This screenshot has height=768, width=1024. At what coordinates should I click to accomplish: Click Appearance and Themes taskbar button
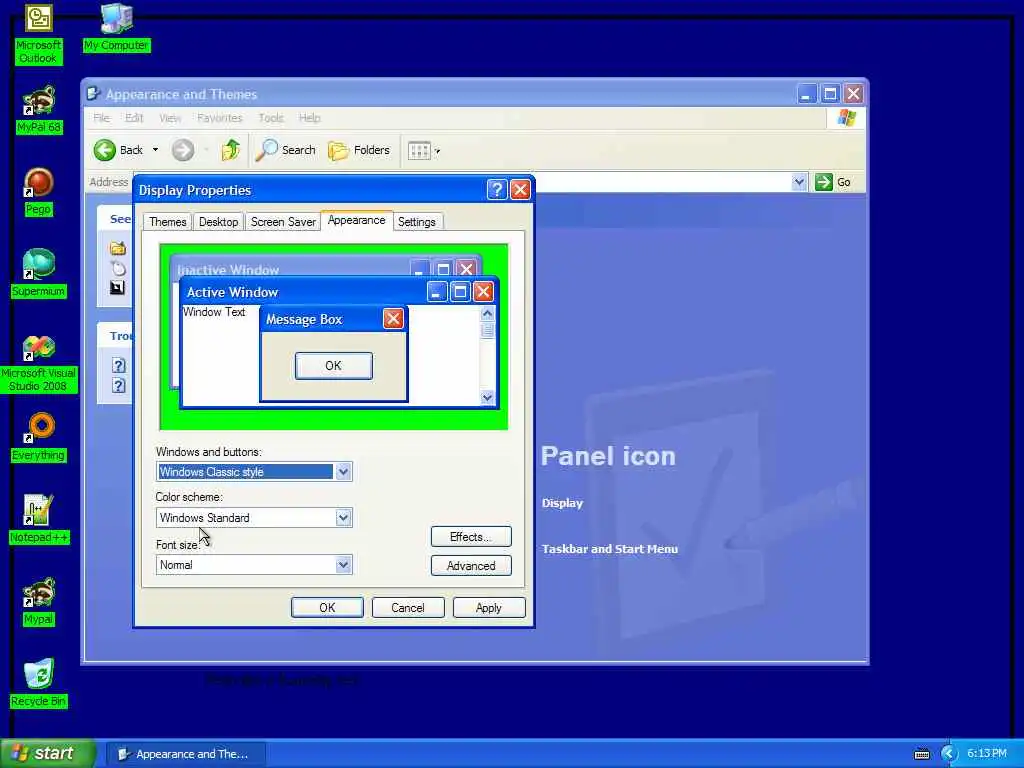coord(185,754)
